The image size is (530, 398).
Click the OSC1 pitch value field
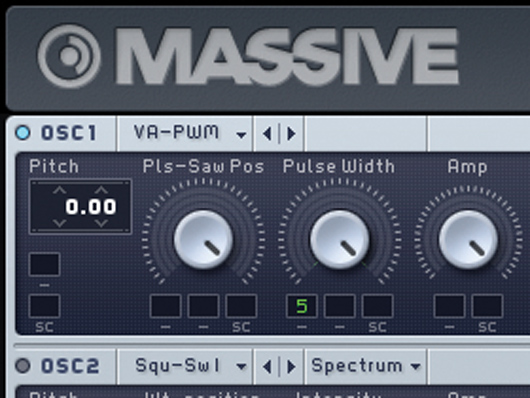click(80, 207)
